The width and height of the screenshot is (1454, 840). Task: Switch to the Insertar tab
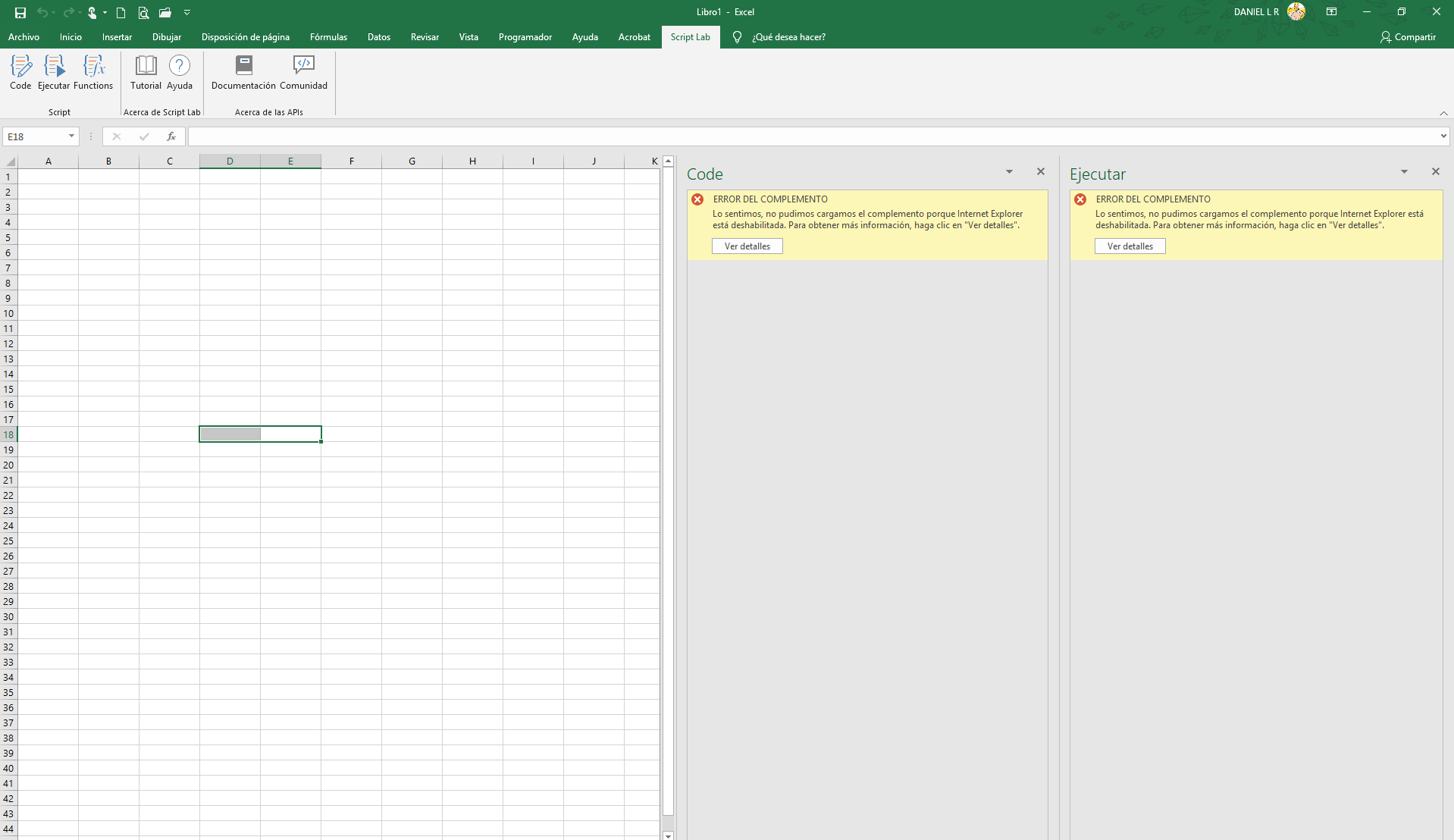pyautogui.click(x=117, y=37)
